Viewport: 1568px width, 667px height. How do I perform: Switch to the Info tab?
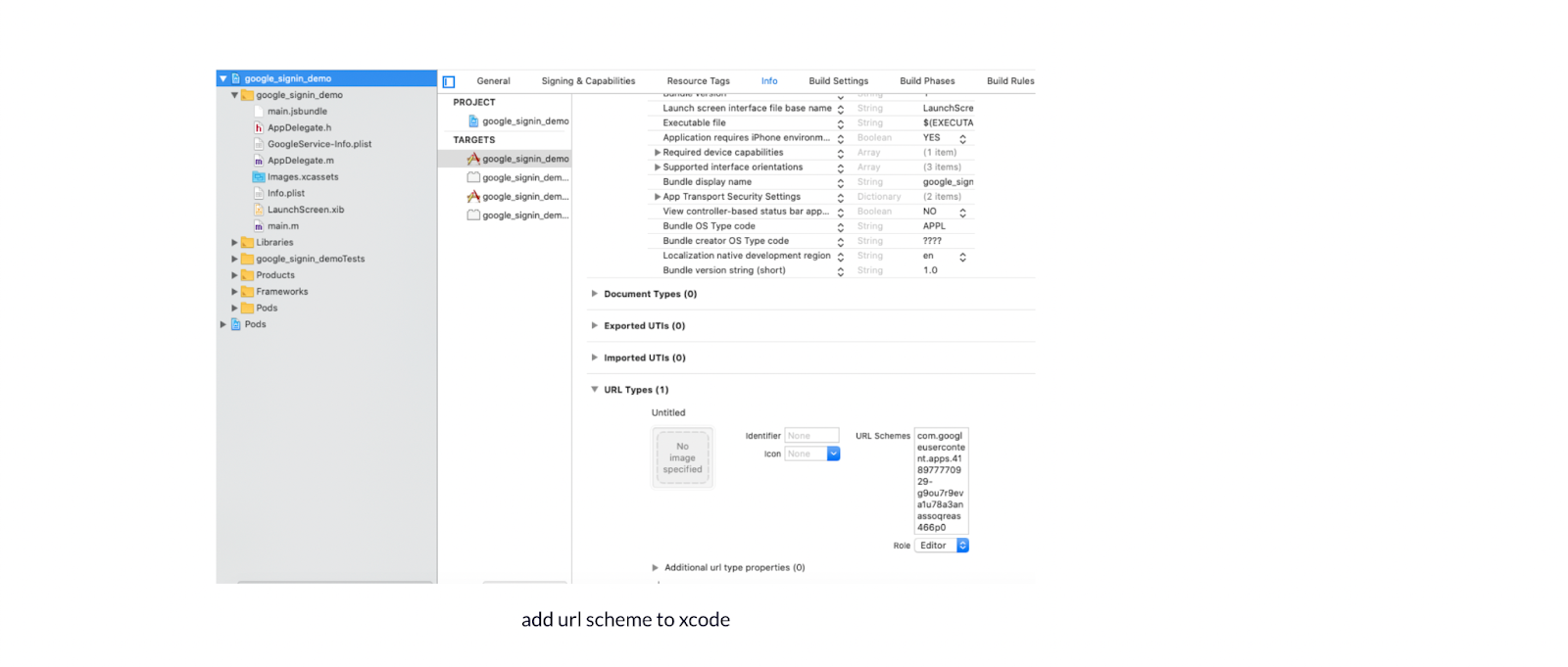point(769,81)
